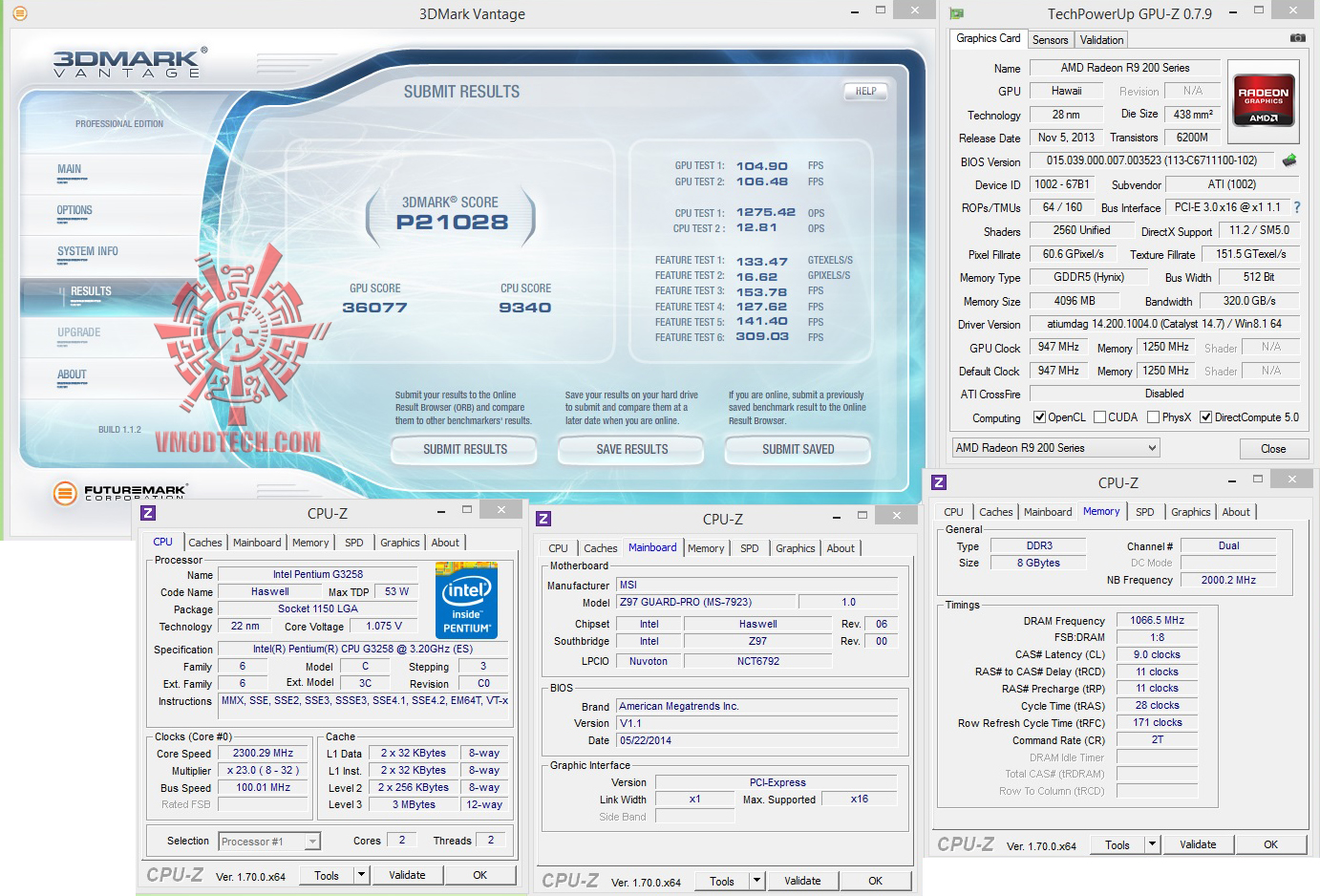Switch to the GPU-Z Sensors tab
Image resolution: width=1320 pixels, height=896 pixels.
pyautogui.click(x=1050, y=40)
